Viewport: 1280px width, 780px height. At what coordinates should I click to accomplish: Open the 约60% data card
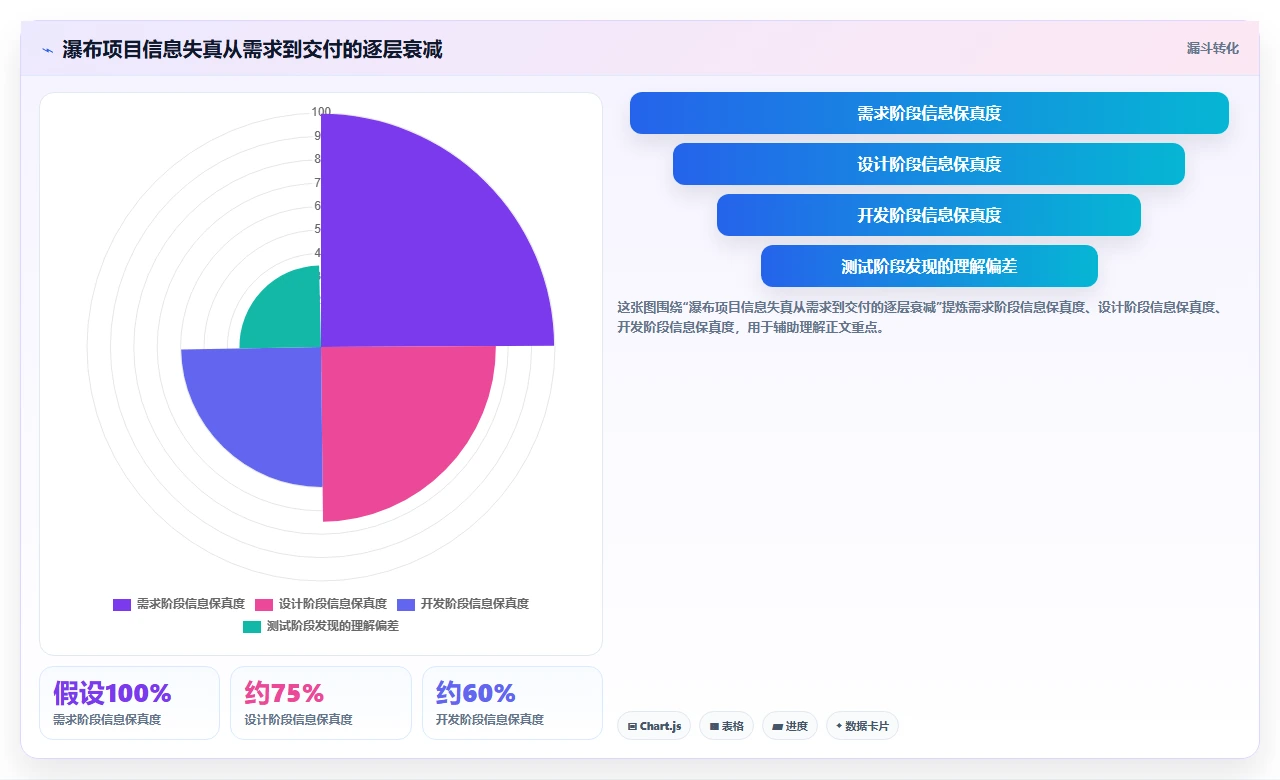point(512,703)
